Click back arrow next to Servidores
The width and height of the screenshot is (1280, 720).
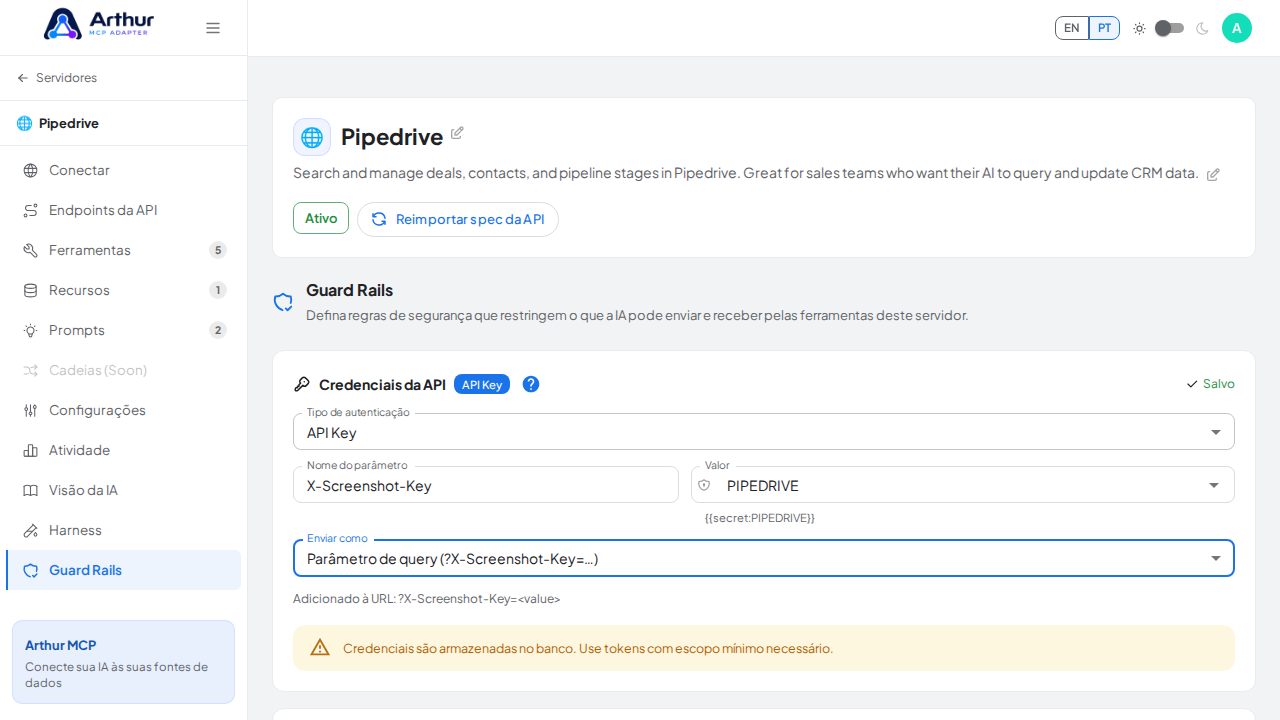23,78
